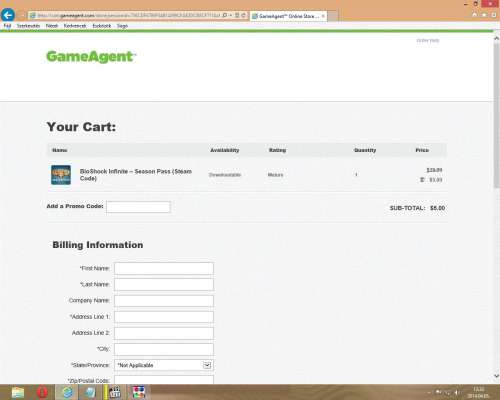Click the browser Forward arrow button
The height and width of the screenshot is (400, 500).
[x=22, y=15]
